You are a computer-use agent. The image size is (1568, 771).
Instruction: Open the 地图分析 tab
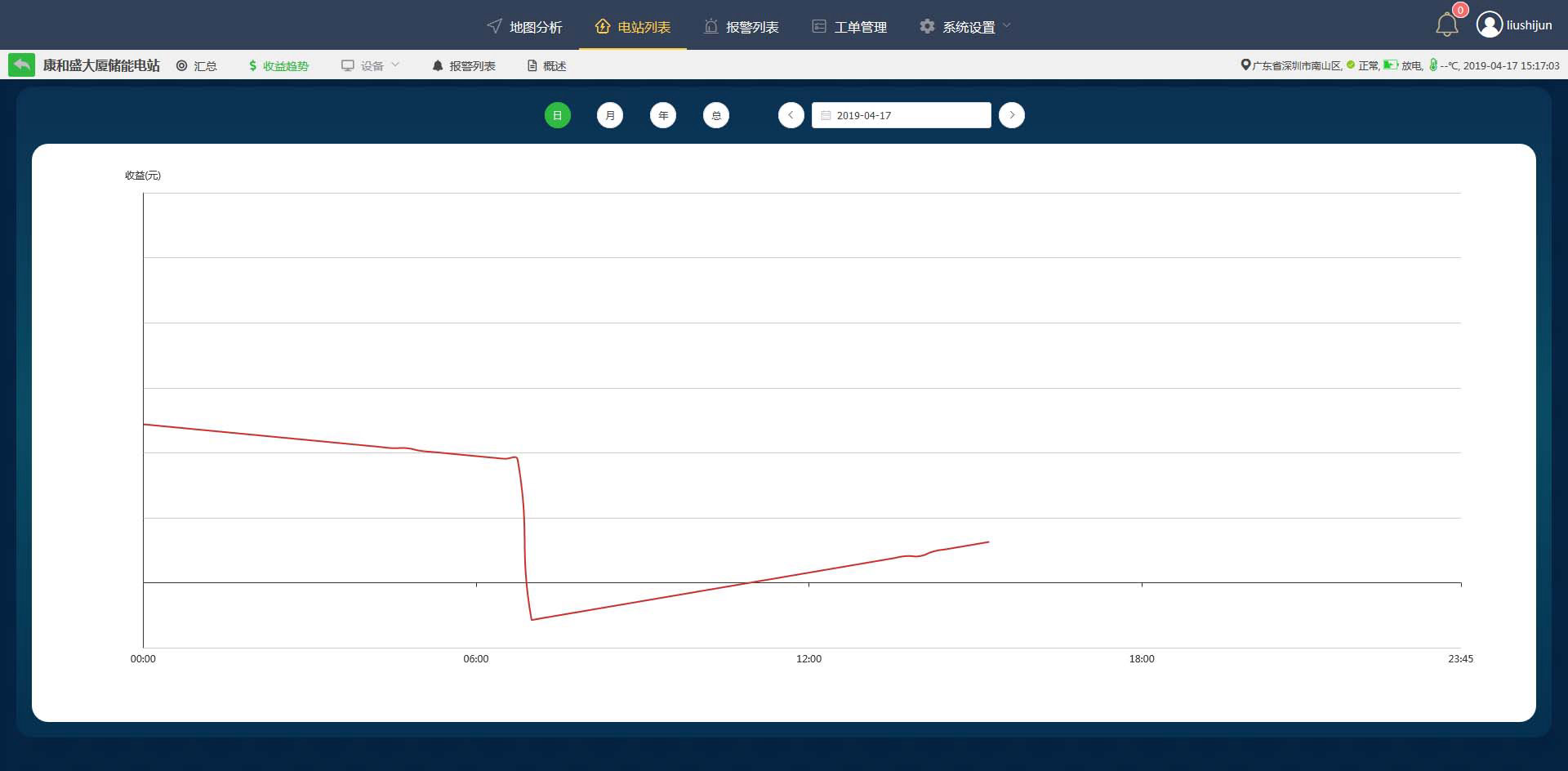(524, 27)
